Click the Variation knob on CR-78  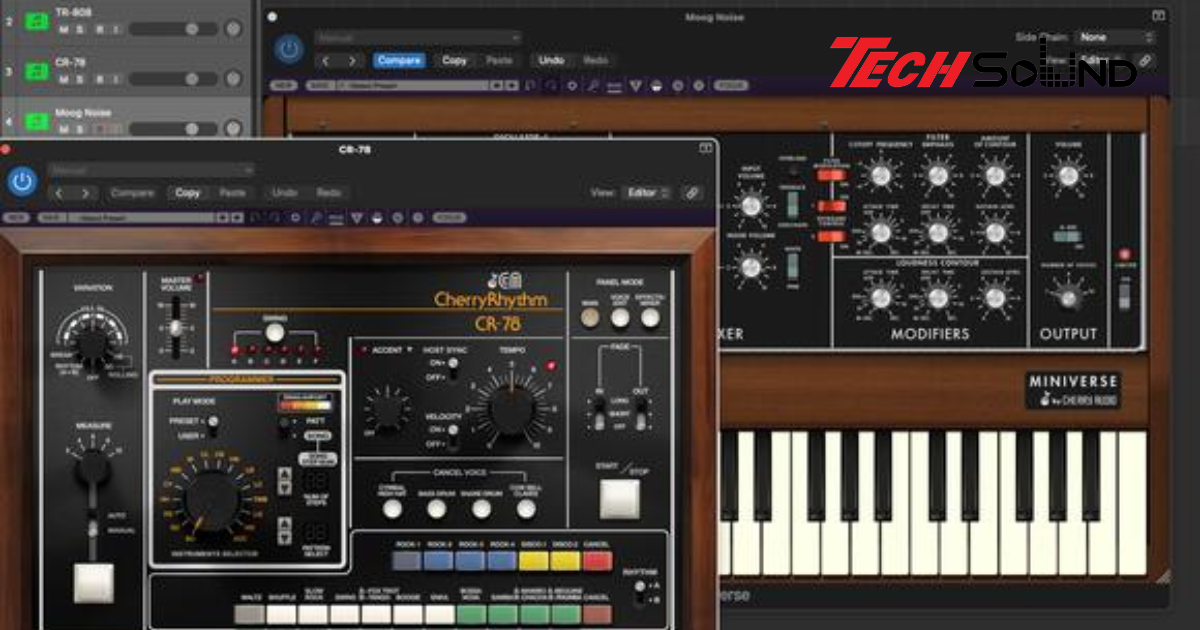tap(90, 342)
